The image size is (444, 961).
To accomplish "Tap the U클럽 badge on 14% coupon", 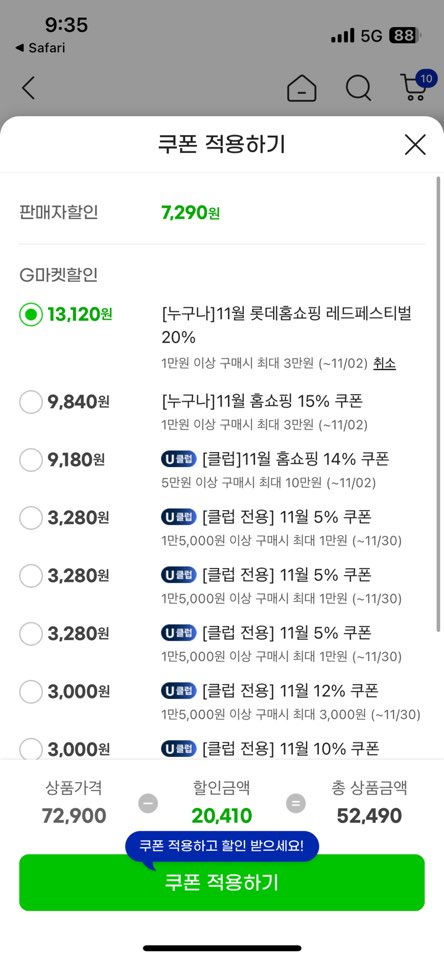I will 178,458.
